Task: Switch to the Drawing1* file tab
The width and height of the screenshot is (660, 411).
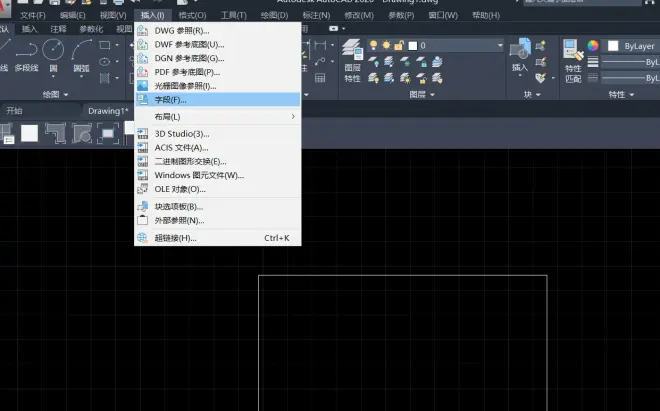Action: click(108, 111)
